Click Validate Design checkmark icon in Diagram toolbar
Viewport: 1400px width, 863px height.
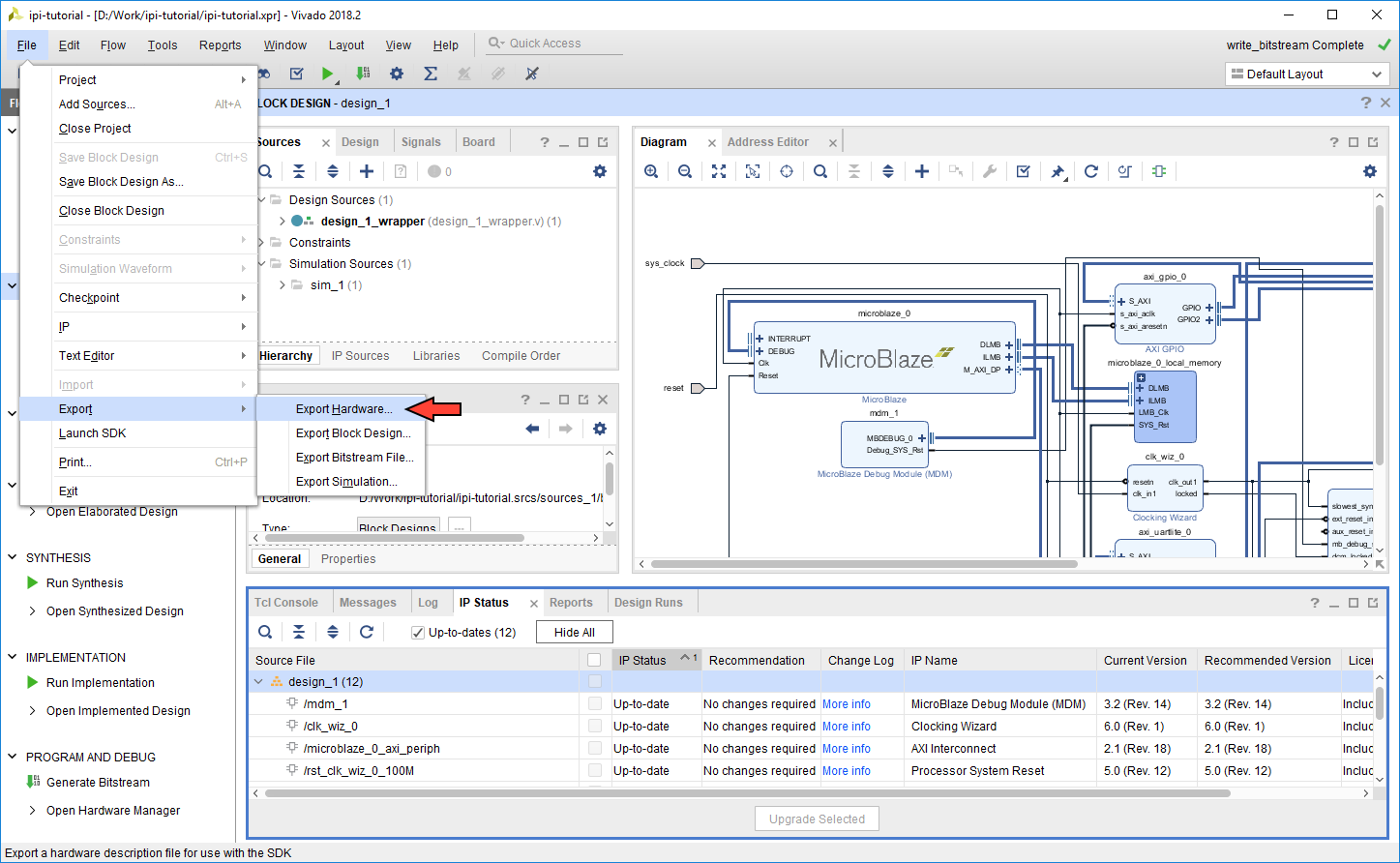(x=1024, y=171)
